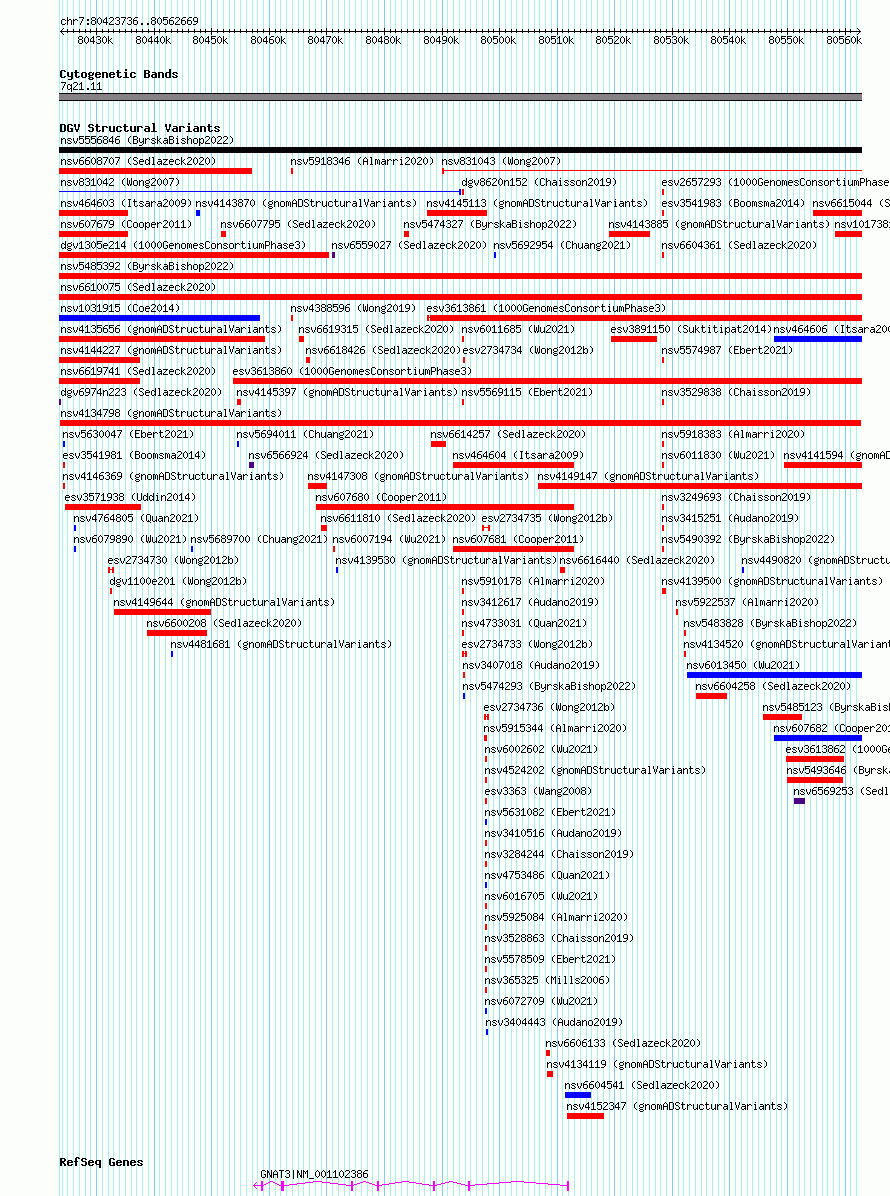This screenshot has width=890, height=1196.
Task: Open variant nsv6600208 (Sedlazeck2020)
Action: click(224, 623)
